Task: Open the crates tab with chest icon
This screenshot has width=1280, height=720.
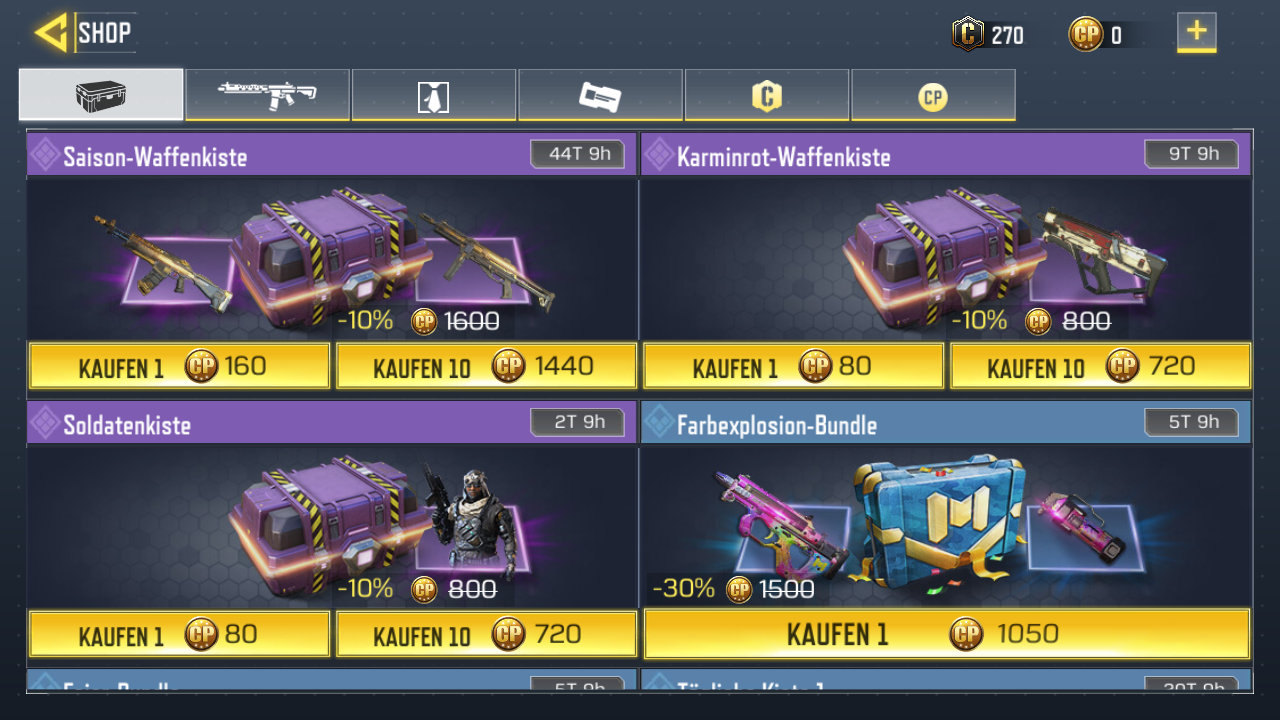Action: click(101, 95)
